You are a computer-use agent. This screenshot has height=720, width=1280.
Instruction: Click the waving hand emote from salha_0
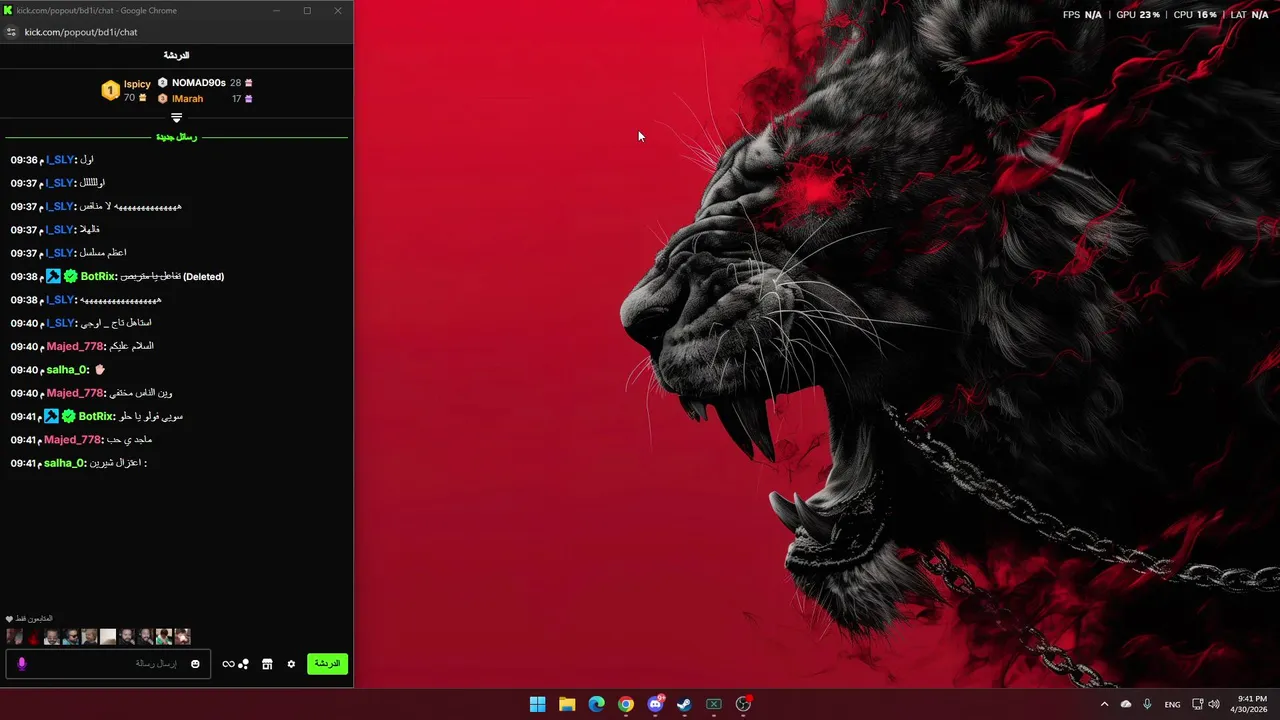click(100, 370)
